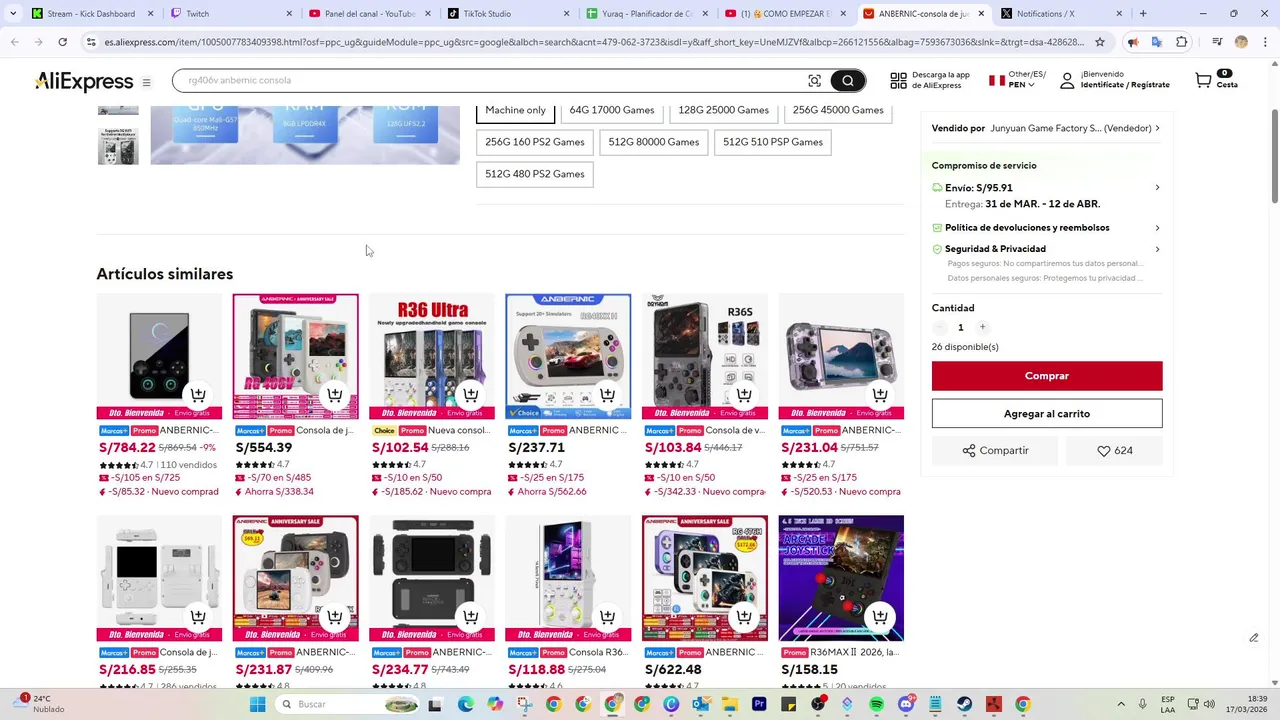Open the S/622.48 ANBERNIC product thumbnail
The image size is (1280, 720).
pos(704,579)
